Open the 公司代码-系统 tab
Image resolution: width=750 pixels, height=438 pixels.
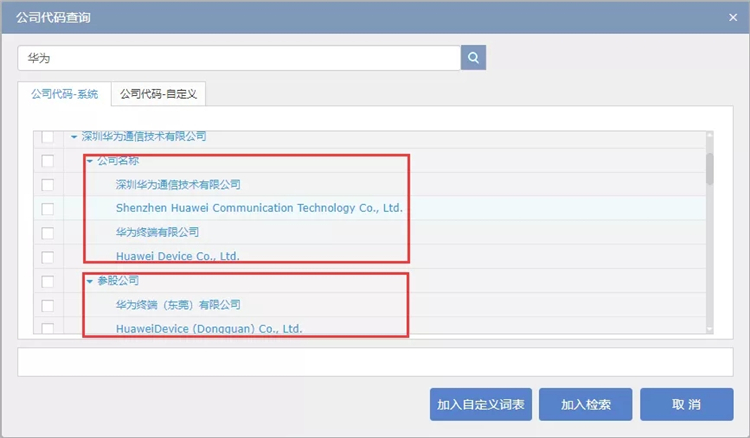[x=65, y=94]
